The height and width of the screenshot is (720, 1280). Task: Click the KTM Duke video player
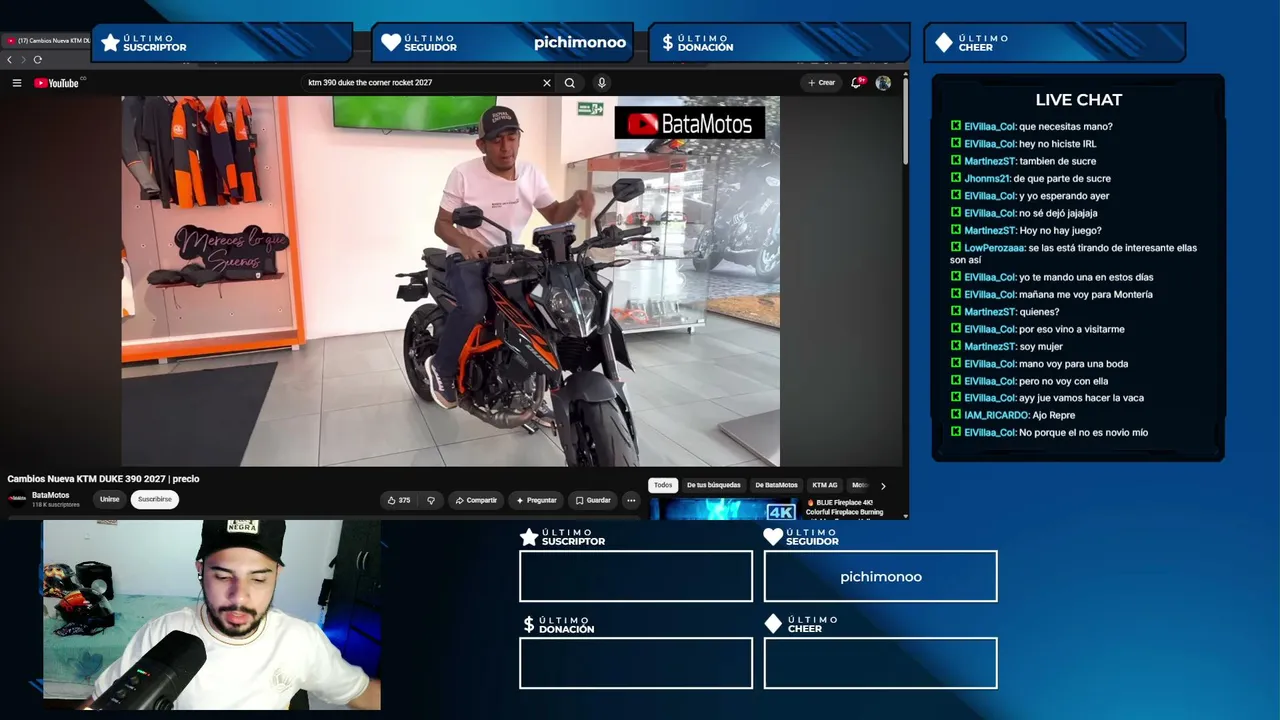coord(450,281)
